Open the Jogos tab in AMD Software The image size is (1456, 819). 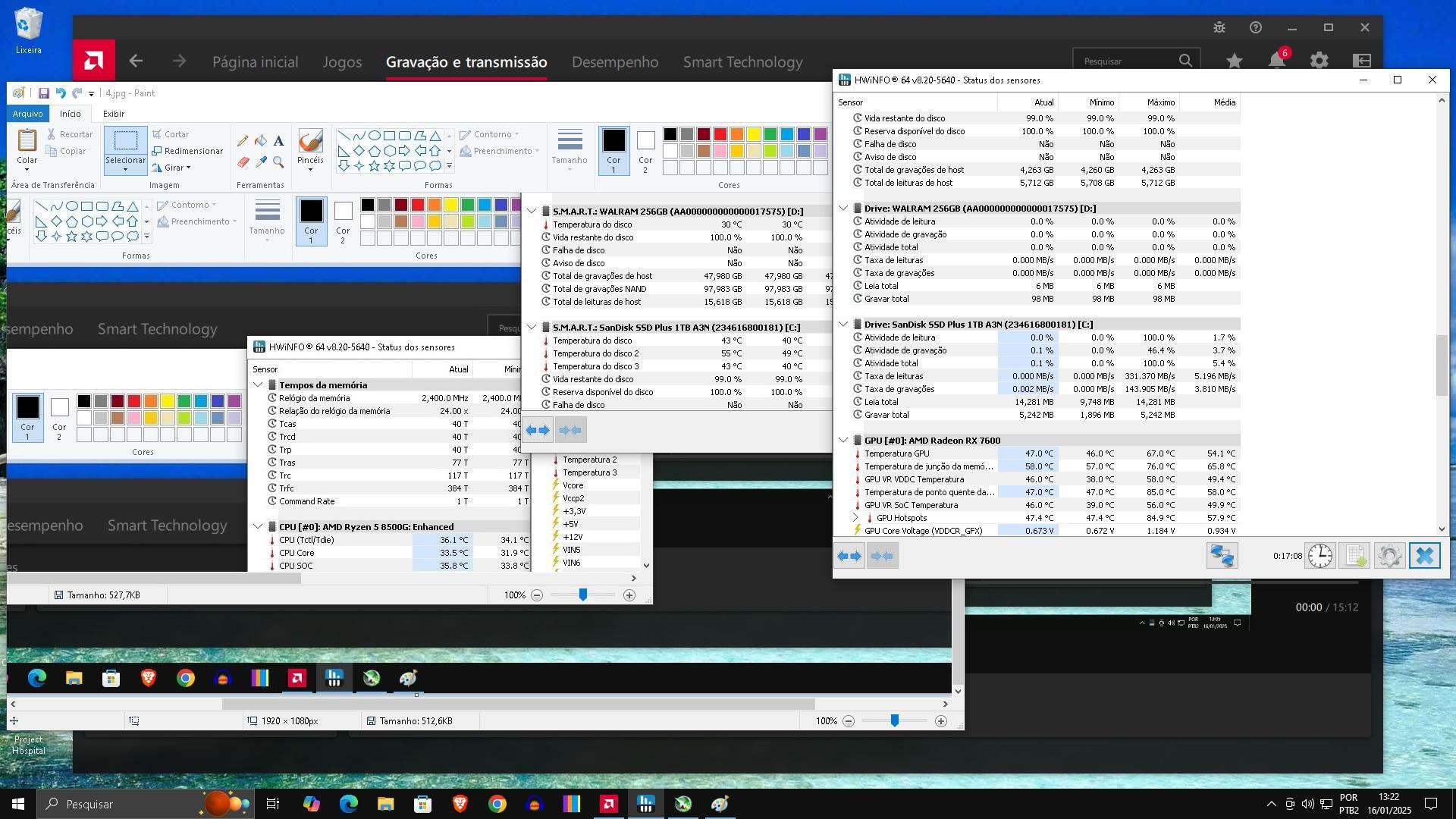point(342,61)
